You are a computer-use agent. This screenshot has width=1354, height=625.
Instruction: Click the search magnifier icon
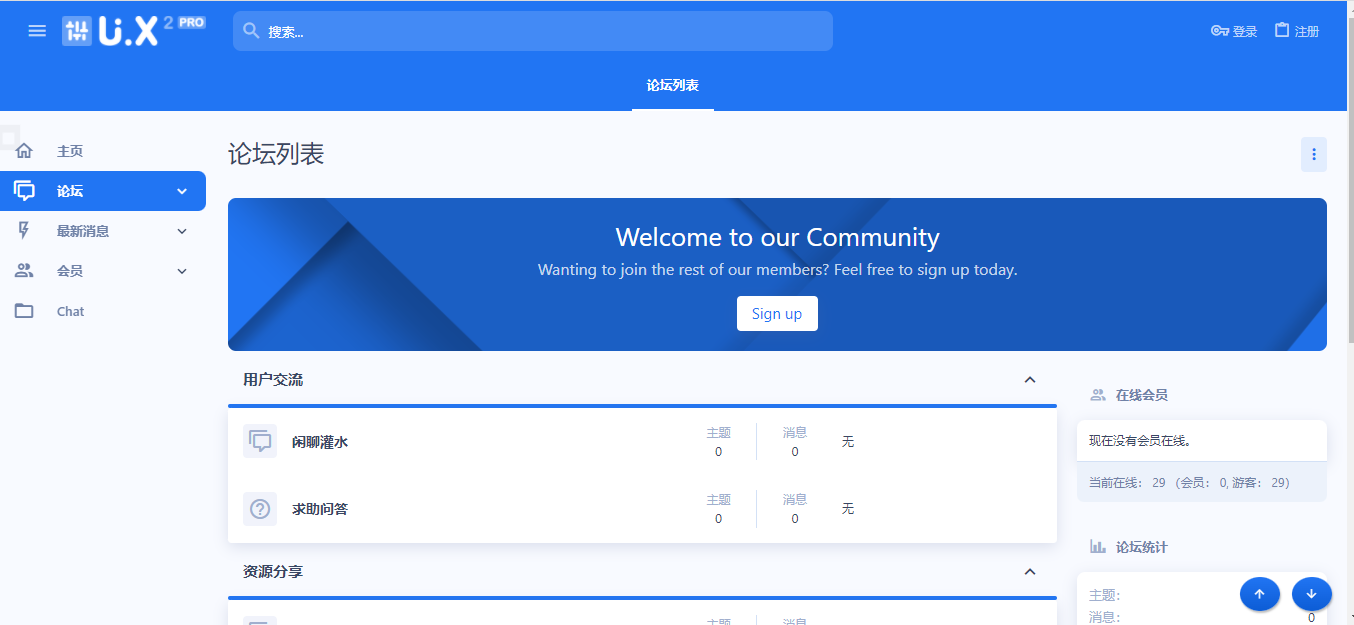[x=251, y=31]
